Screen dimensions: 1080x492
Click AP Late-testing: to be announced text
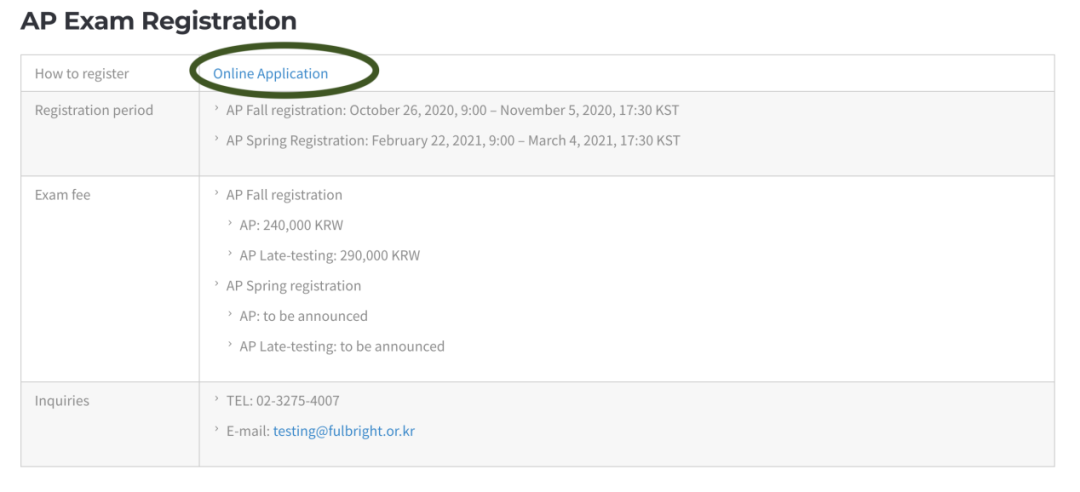(x=342, y=347)
